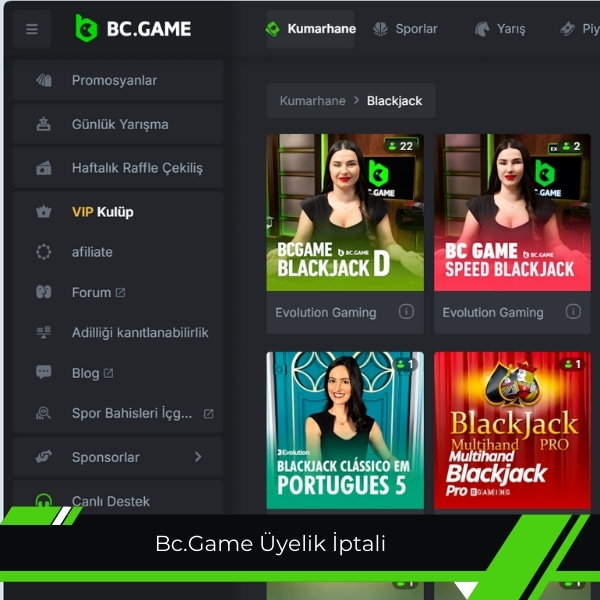
Task: Click the VIP Kulüp crown icon
Action: 44,212
